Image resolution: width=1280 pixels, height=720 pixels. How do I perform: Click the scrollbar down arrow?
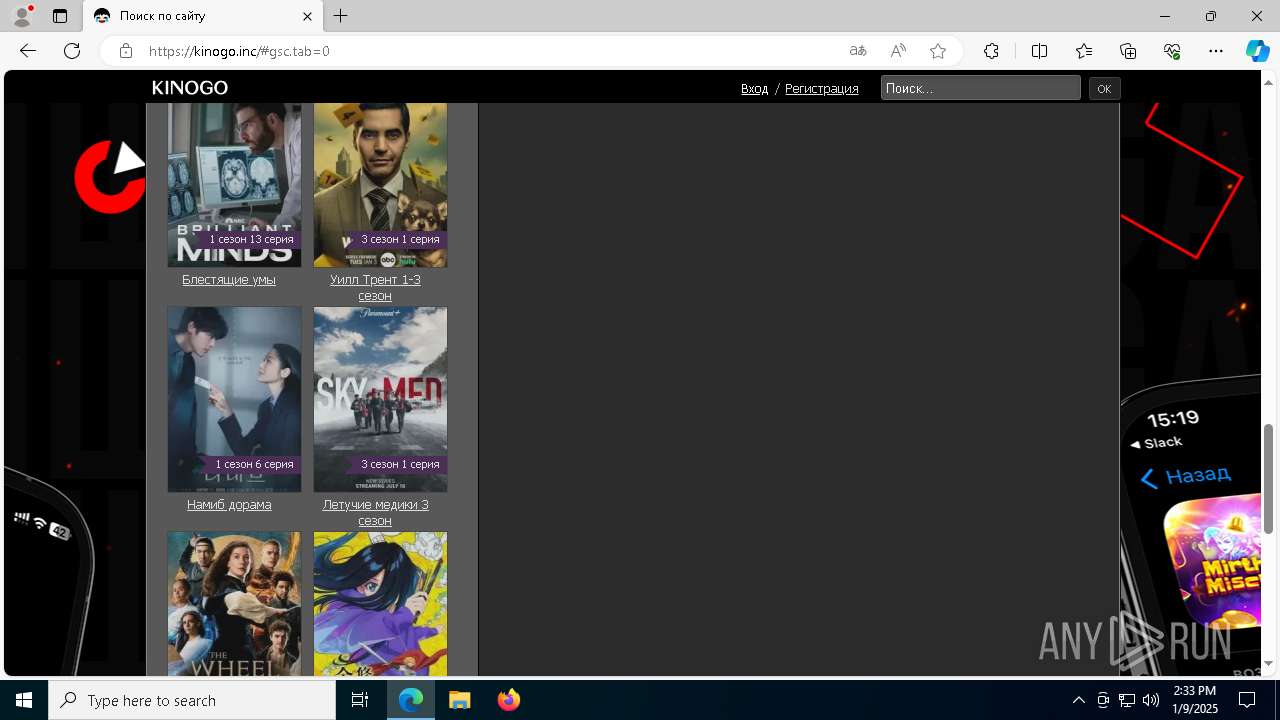(1269, 663)
